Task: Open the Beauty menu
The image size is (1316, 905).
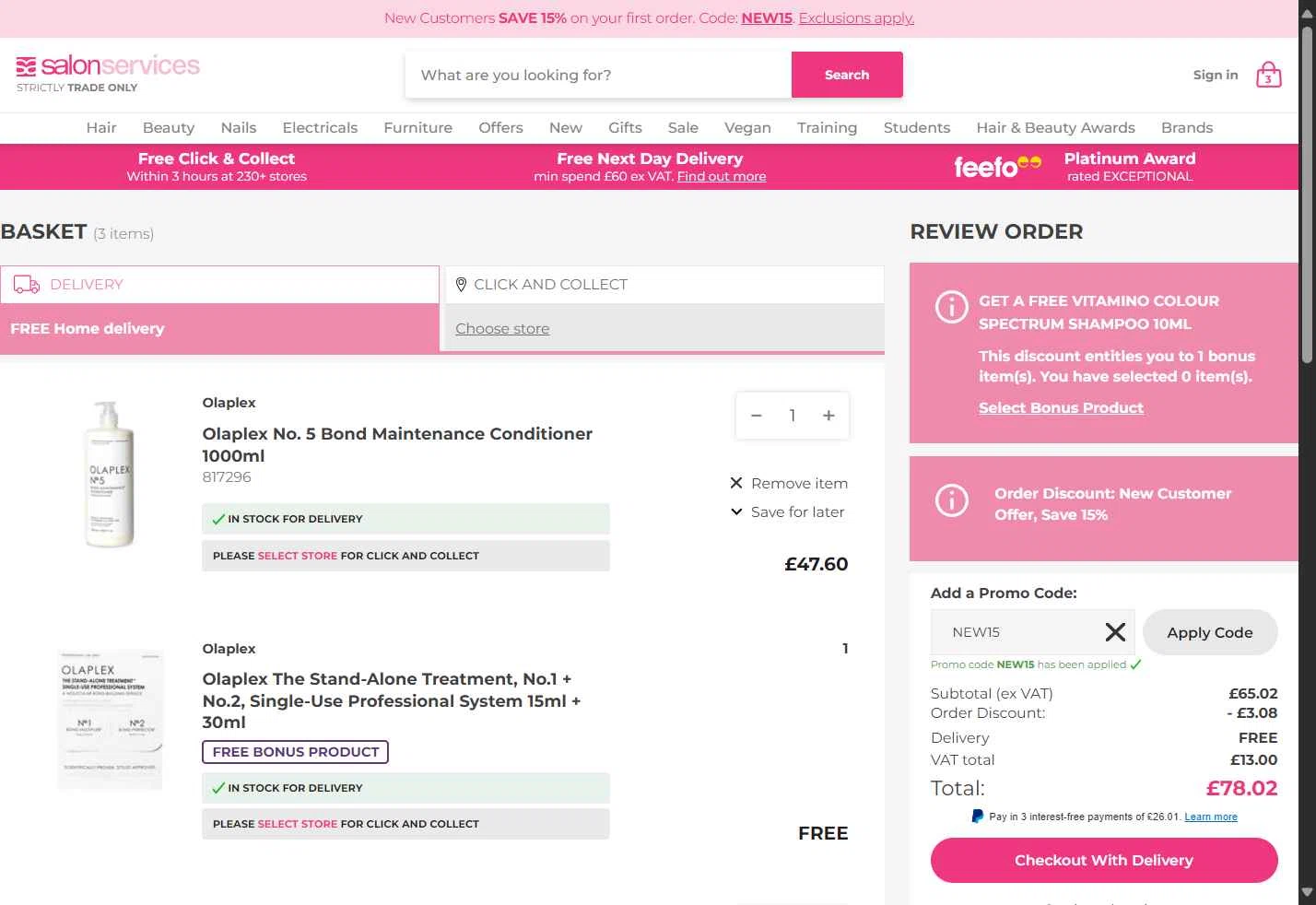Action: [x=169, y=128]
